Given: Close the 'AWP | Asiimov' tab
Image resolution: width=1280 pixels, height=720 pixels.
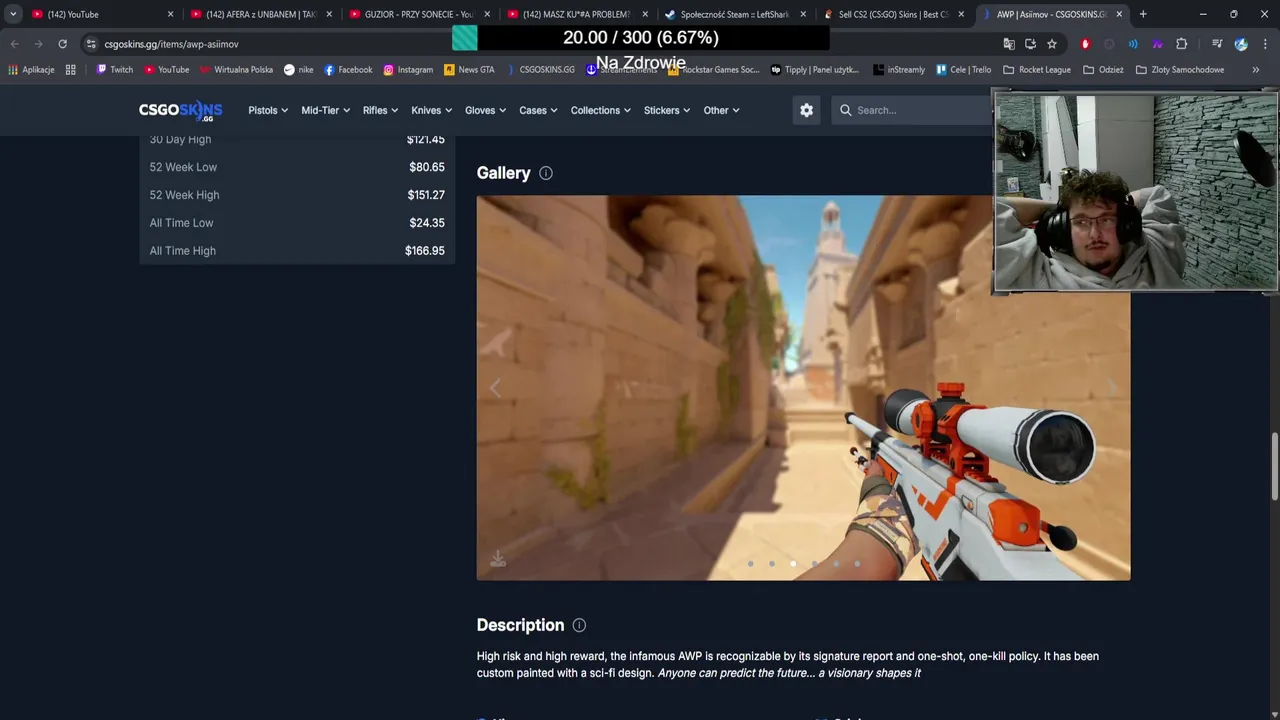Looking at the screenshot, I should point(1119,14).
